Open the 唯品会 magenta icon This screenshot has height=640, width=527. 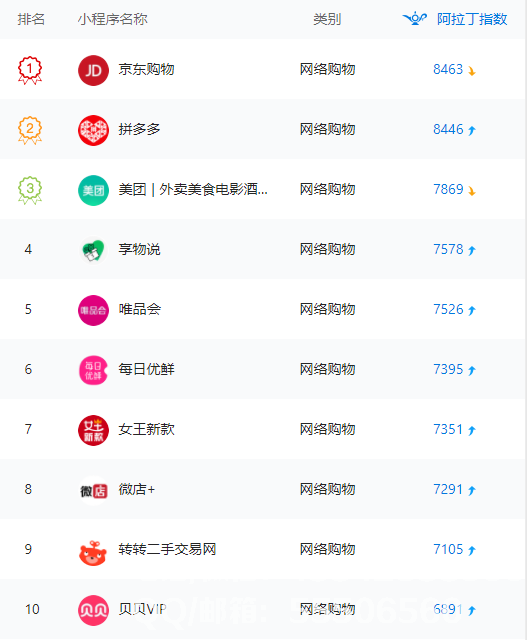click(93, 310)
